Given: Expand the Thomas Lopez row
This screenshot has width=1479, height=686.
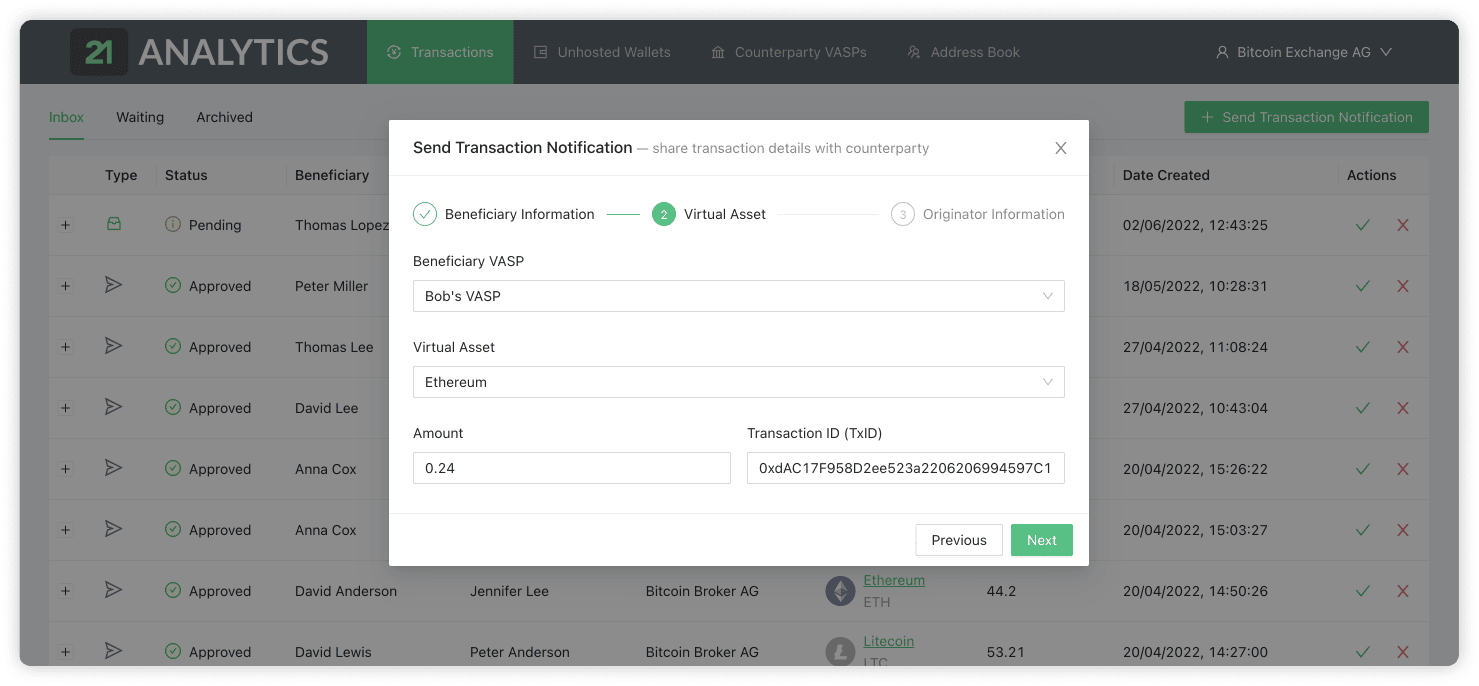Looking at the screenshot, I should click(x=65, y=225).
